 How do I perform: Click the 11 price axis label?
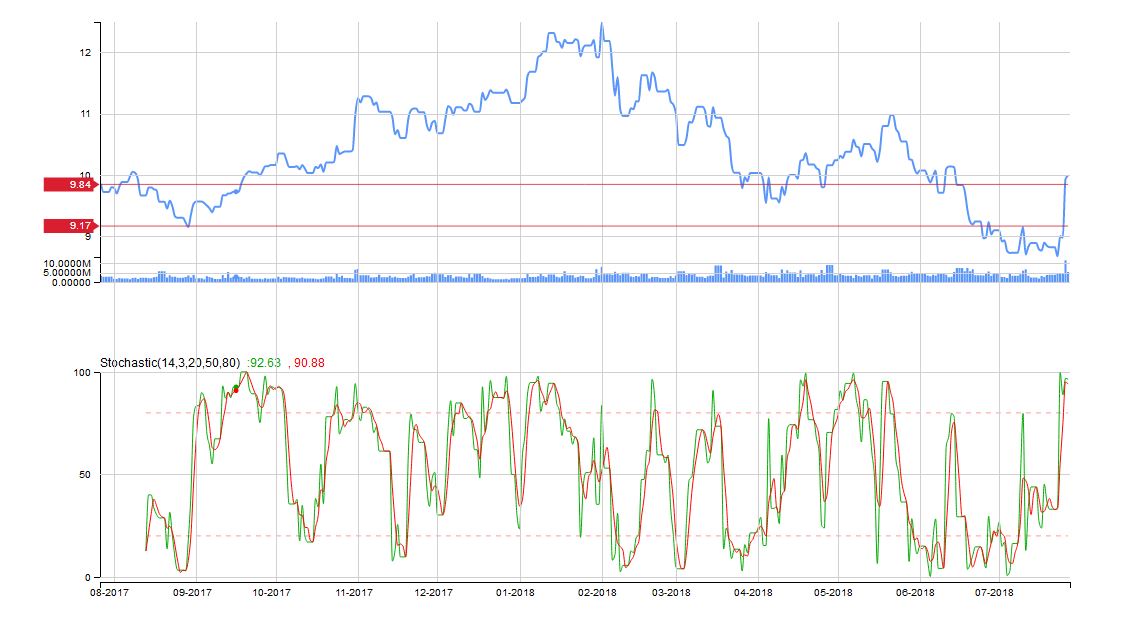coord(85,114)
